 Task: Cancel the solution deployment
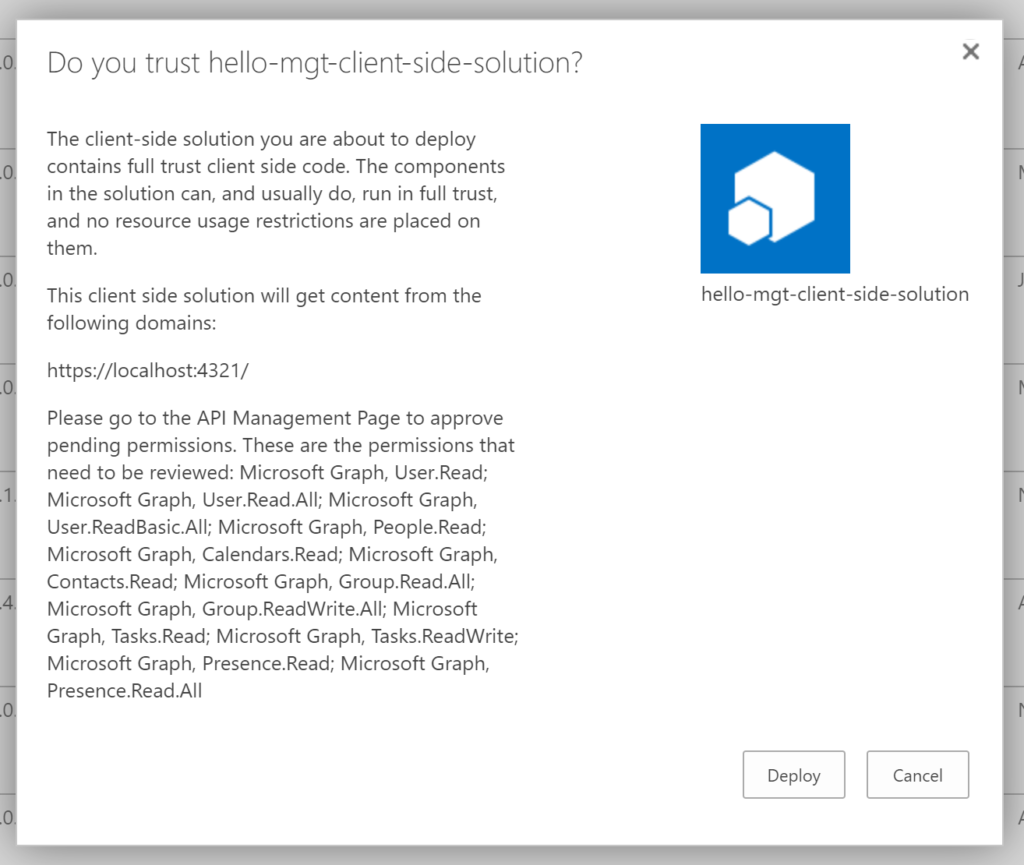point(917,775)
